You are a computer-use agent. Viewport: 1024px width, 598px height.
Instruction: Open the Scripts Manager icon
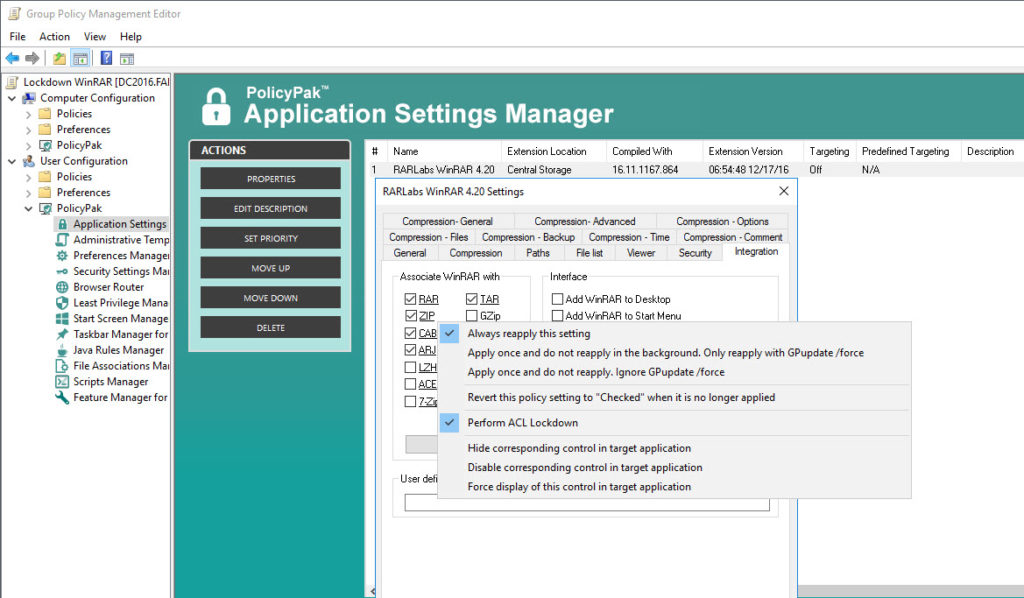click(x=62, y=382)
